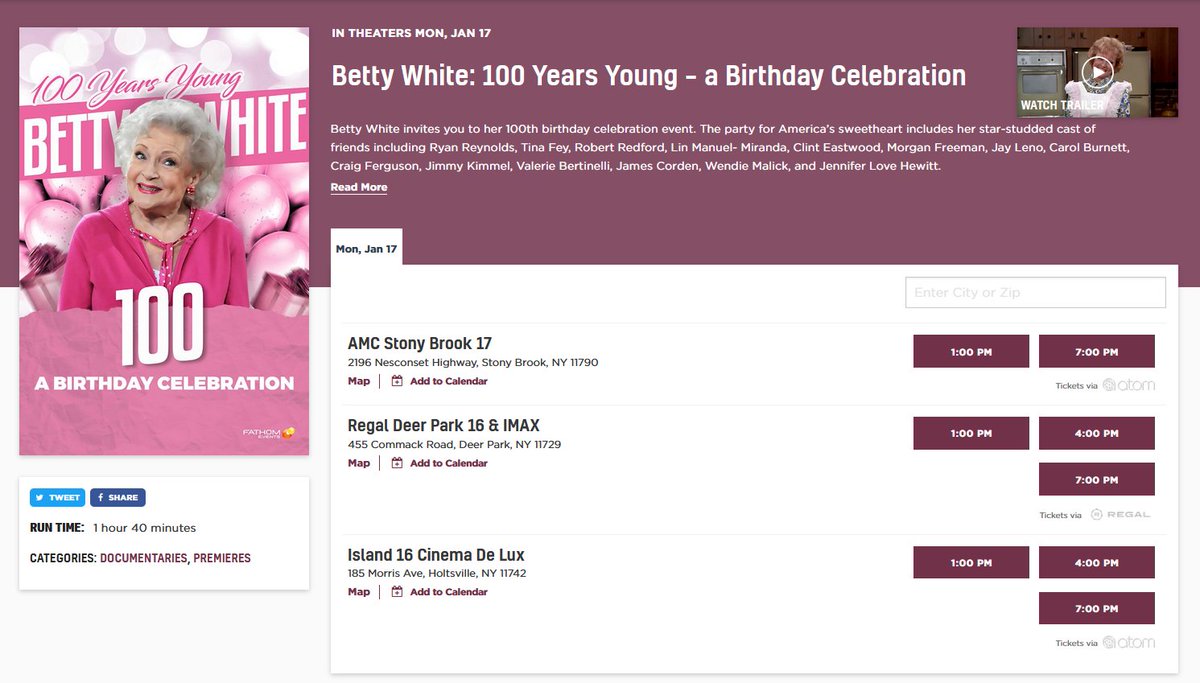Click Atom logo under Island 16 showtimes
The height and width of the screenshot is (683, 1200).
pos(1129,643)
